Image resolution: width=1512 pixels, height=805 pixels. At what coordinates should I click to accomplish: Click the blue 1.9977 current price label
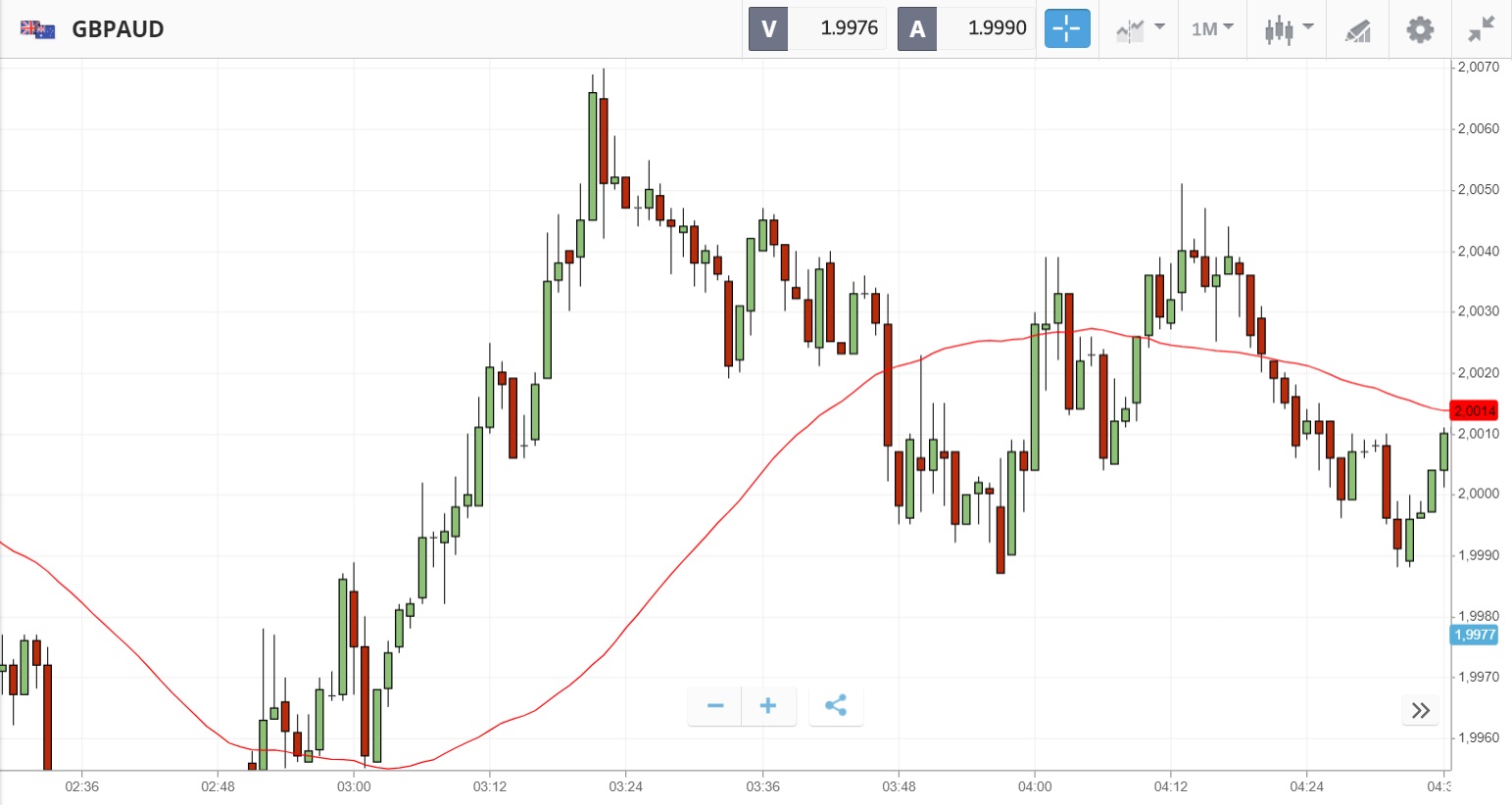pos(1474,635)
